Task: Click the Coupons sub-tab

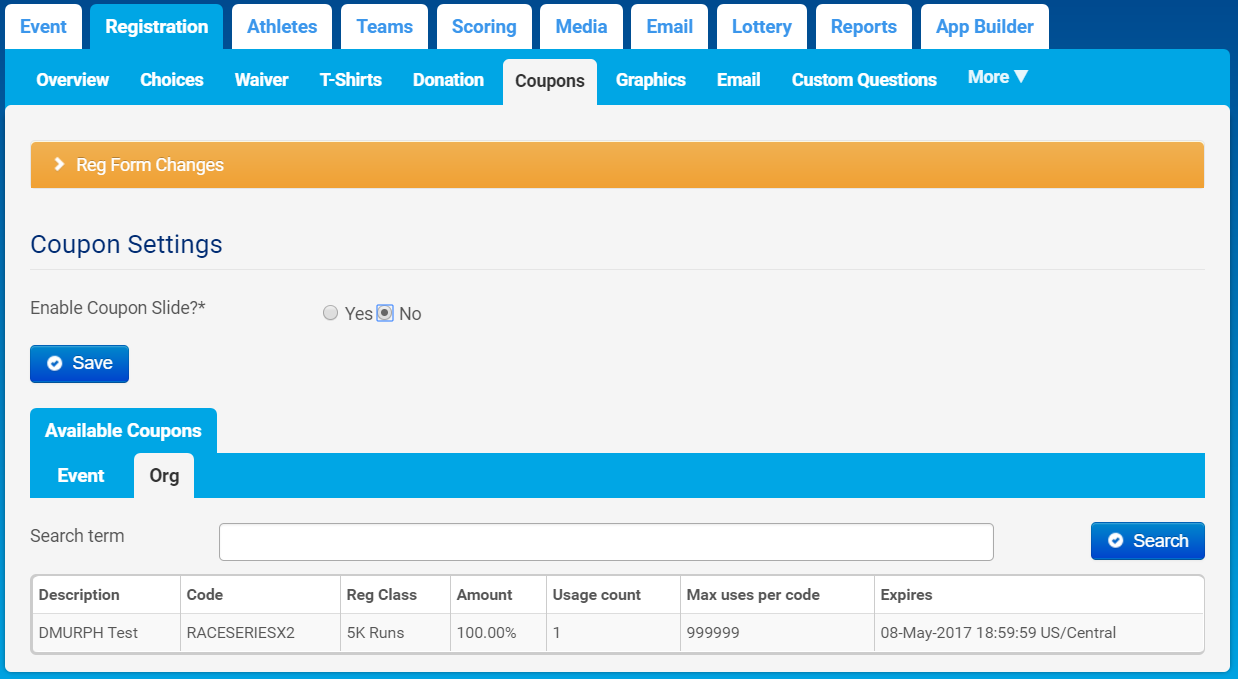Action: (550, 81)
